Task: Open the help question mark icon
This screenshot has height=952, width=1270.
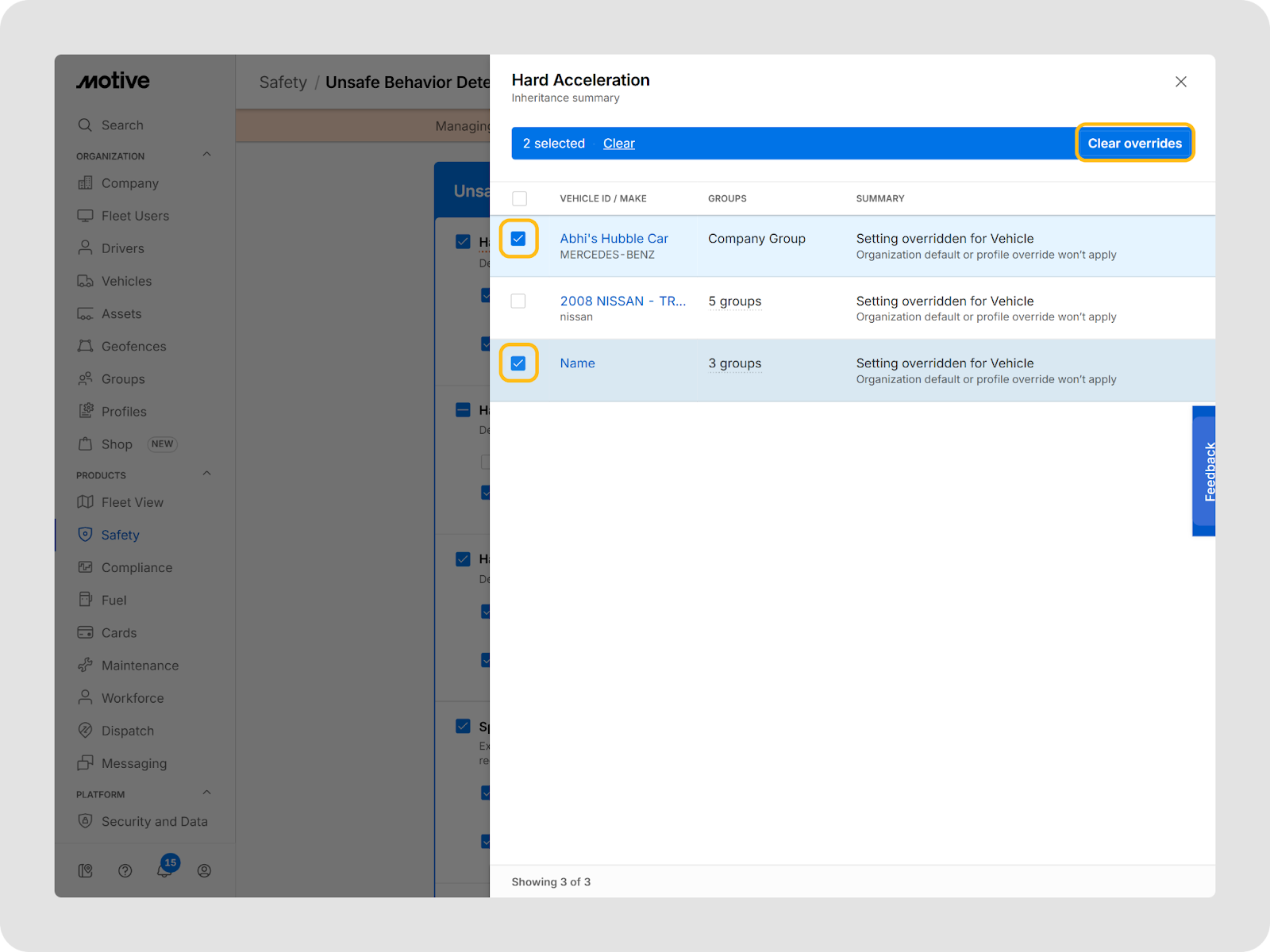Action: coord(125,870)
